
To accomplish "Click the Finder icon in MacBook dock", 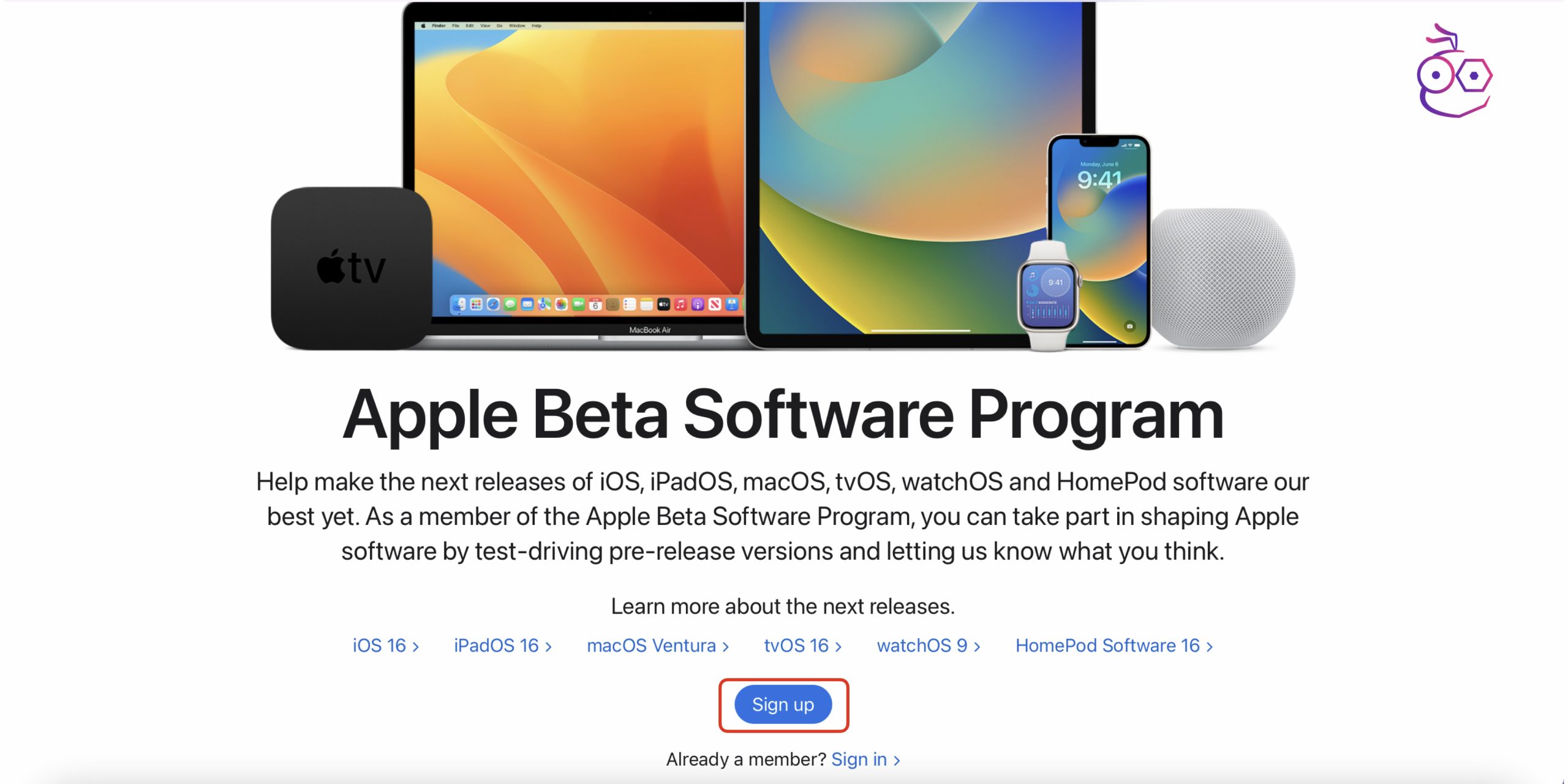I will 459,304.
